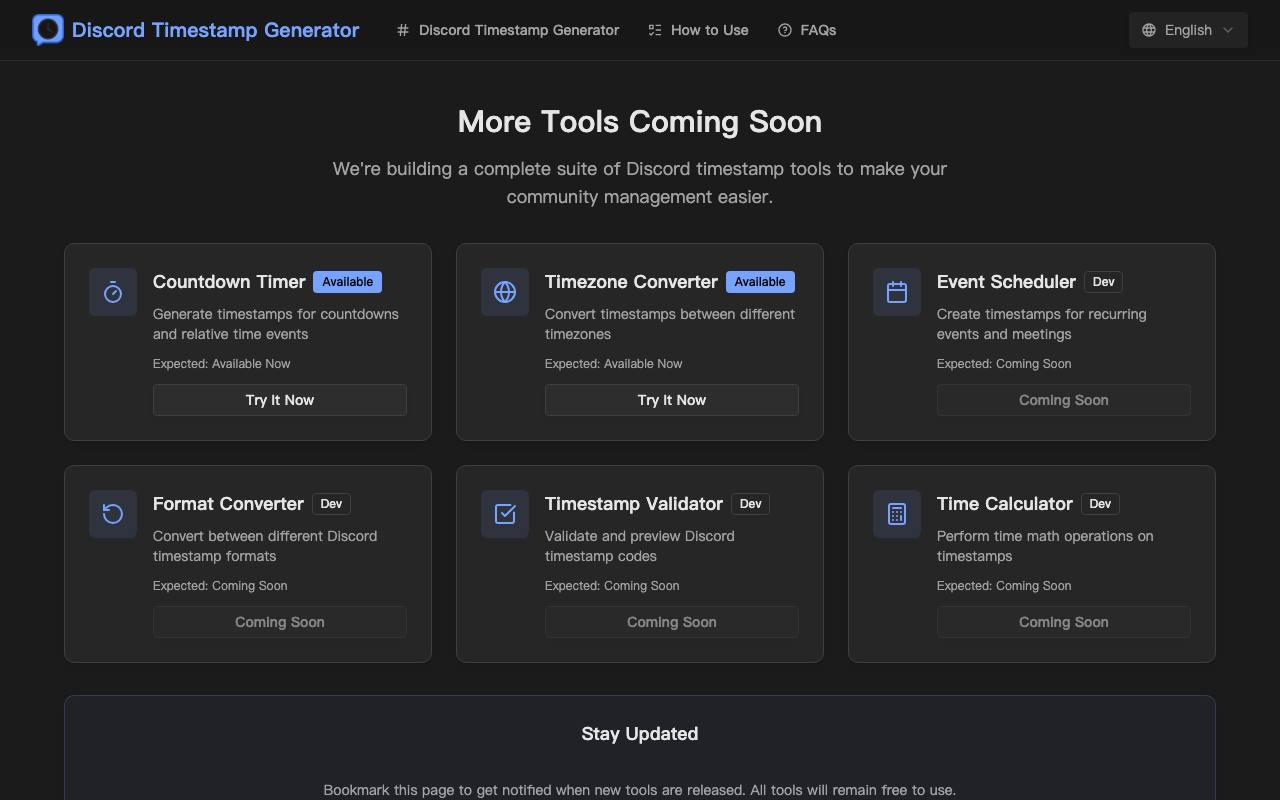Click 'Expected: Coming Soon' under Timestamp Validator
Image resolution: width=1280 pixels, height=800 pixels.
(612, 586)
